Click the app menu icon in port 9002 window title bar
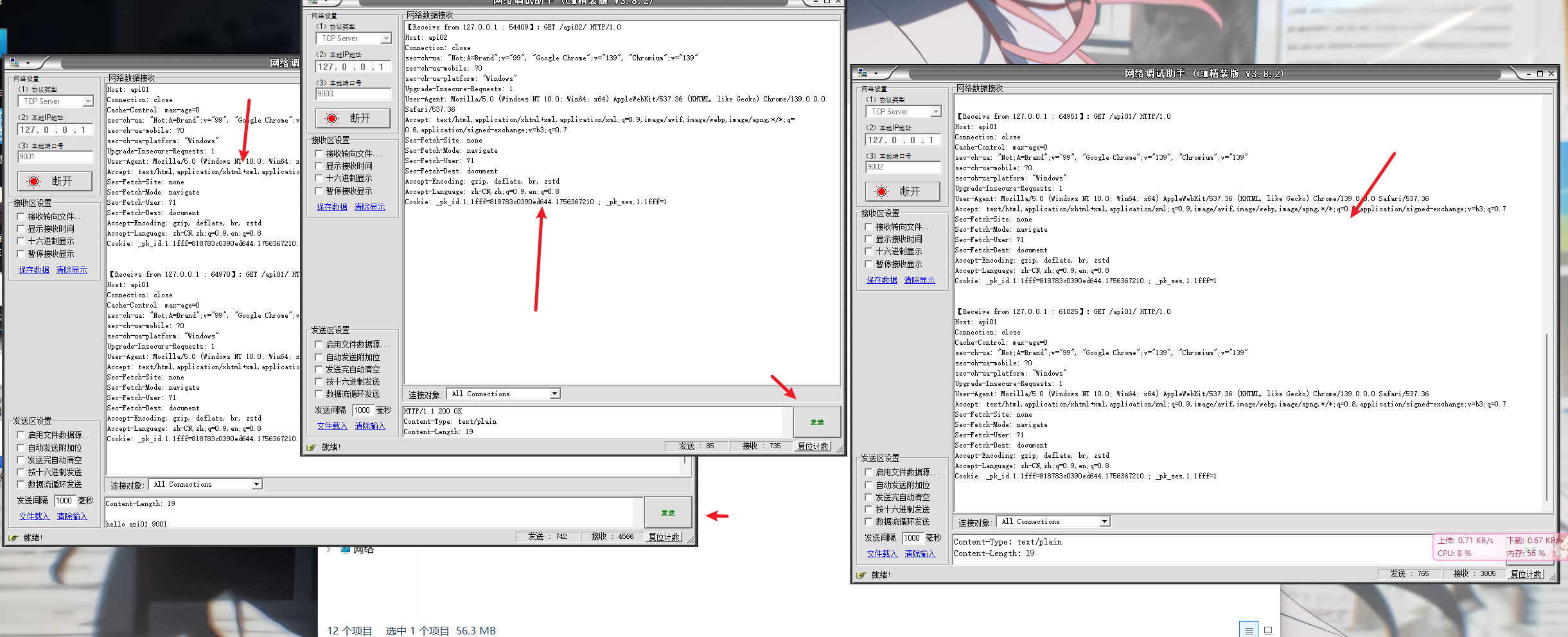This screenshot has width=1568, height=637. click(862, 73)
